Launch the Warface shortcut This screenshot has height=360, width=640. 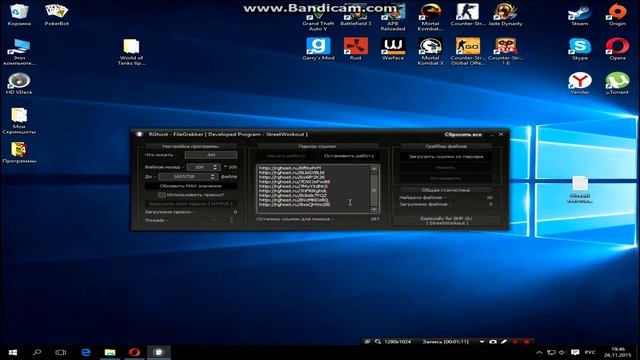point(393,49)
